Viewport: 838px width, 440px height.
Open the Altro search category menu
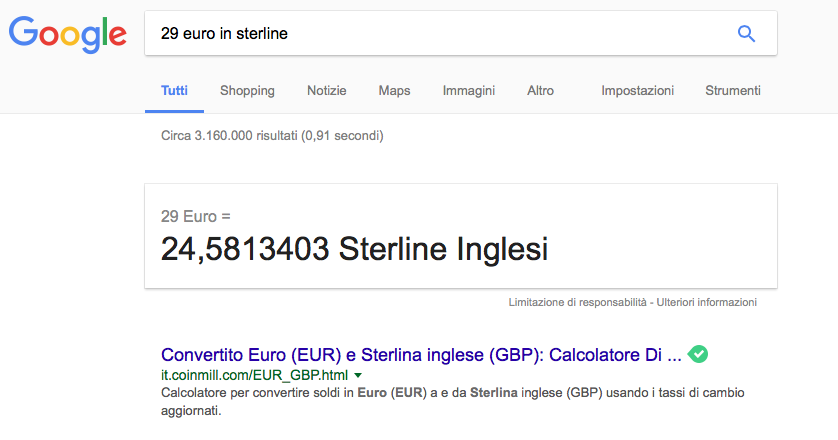[540, 90]
